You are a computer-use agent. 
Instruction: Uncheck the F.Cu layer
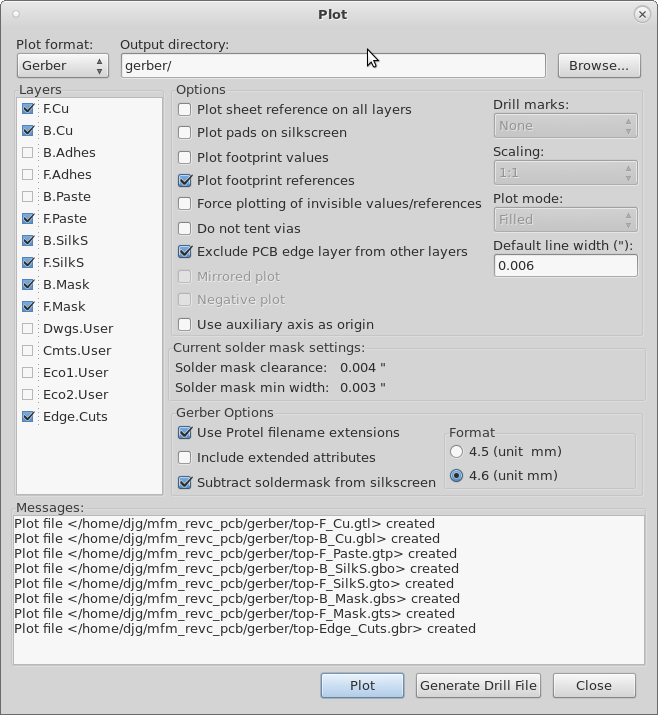tap(28, 109)
